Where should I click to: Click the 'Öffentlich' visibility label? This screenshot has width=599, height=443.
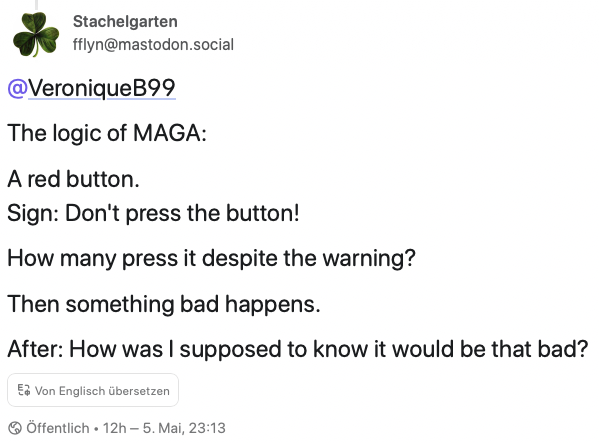click(x=58, y=428)
